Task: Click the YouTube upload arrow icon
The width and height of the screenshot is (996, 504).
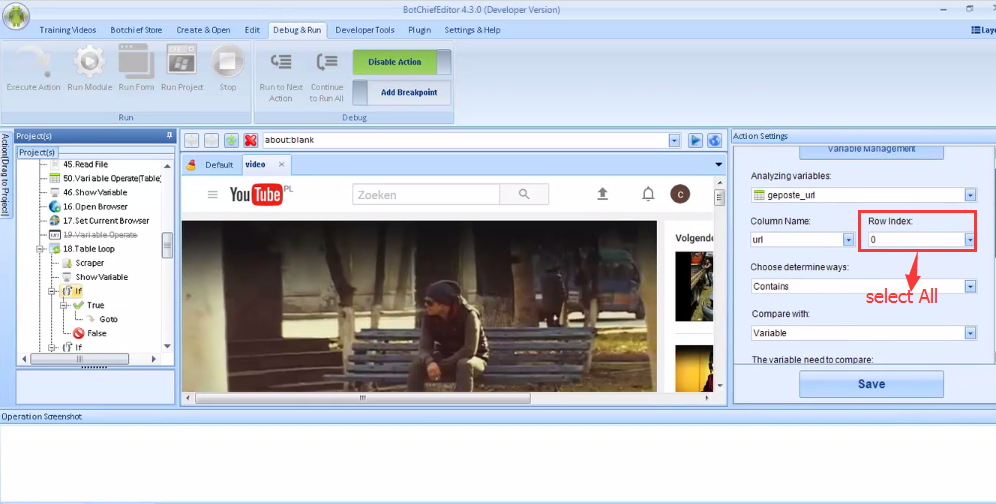Action: pyautogui.click(x=602, y=194)
